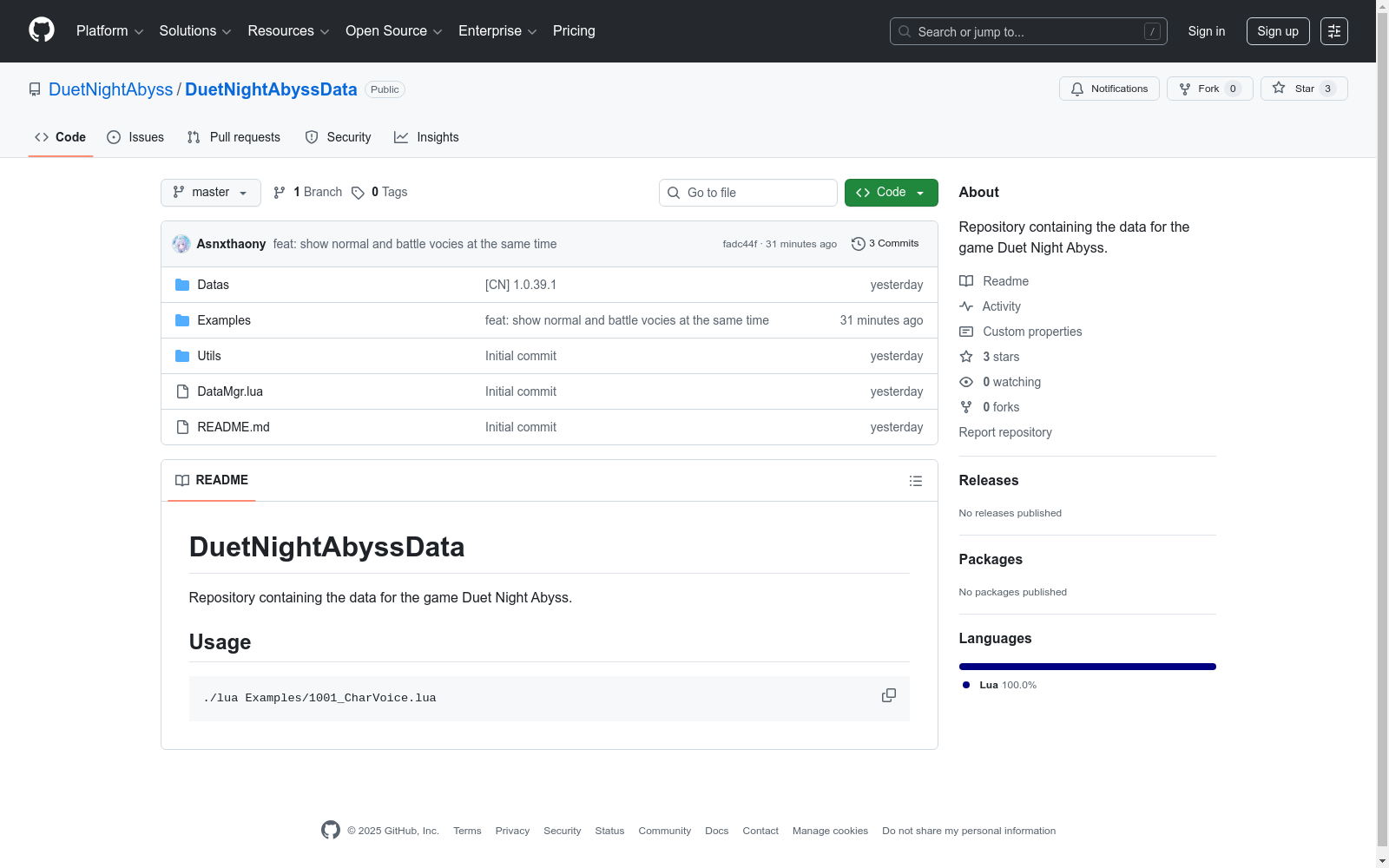Select the README tab header

point(212,480)
